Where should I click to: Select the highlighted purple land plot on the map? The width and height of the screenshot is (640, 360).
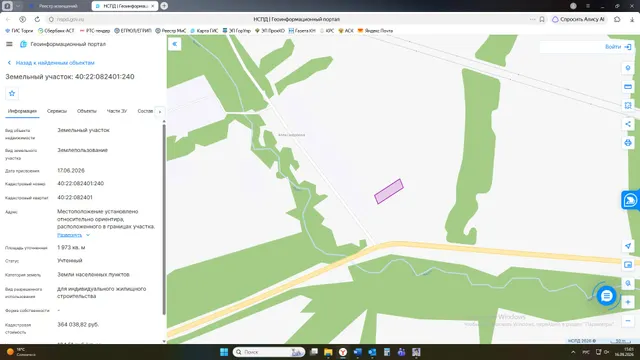point(389,191)
